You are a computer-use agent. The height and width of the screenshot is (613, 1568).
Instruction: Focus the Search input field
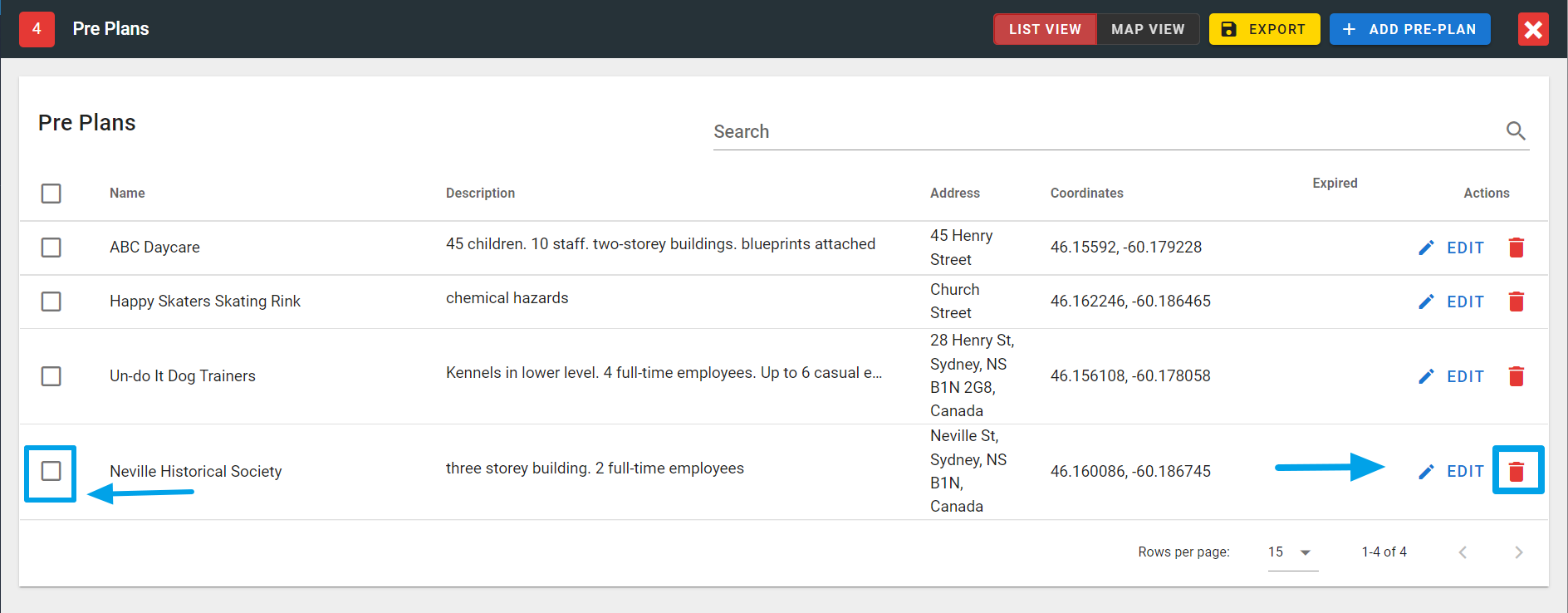(1105, 132)
